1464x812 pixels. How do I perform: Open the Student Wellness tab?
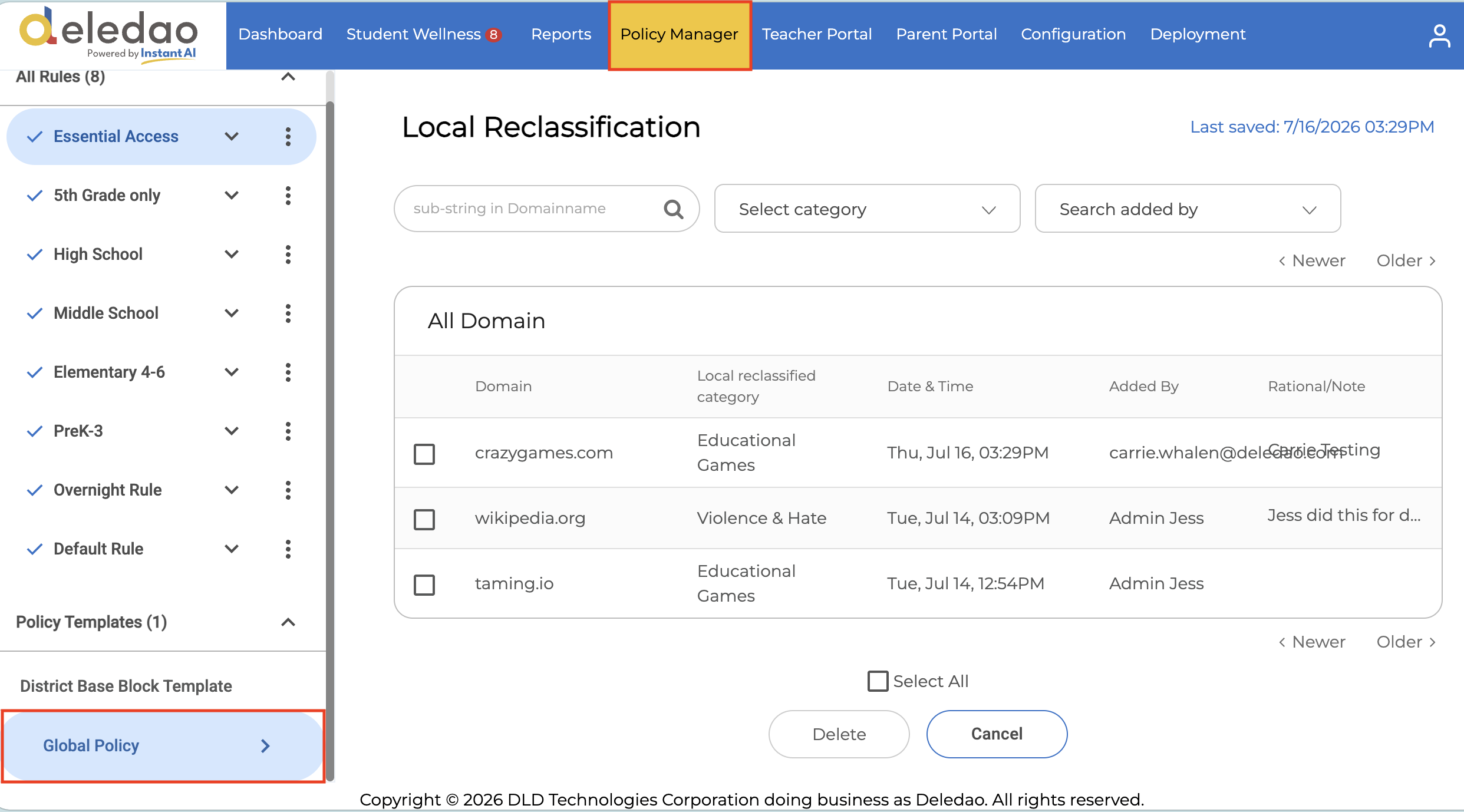414,34
